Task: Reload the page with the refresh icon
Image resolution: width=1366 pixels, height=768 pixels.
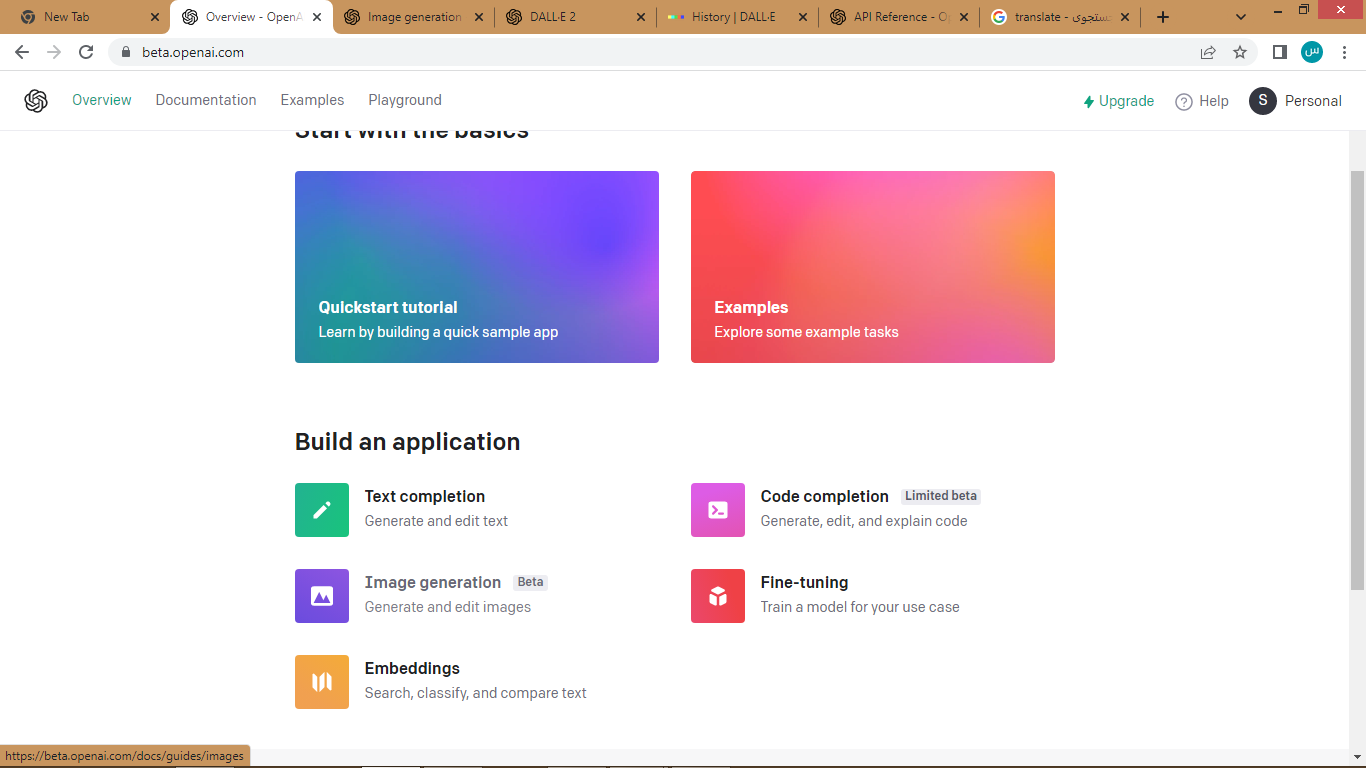Action: (x=86, y=52)
